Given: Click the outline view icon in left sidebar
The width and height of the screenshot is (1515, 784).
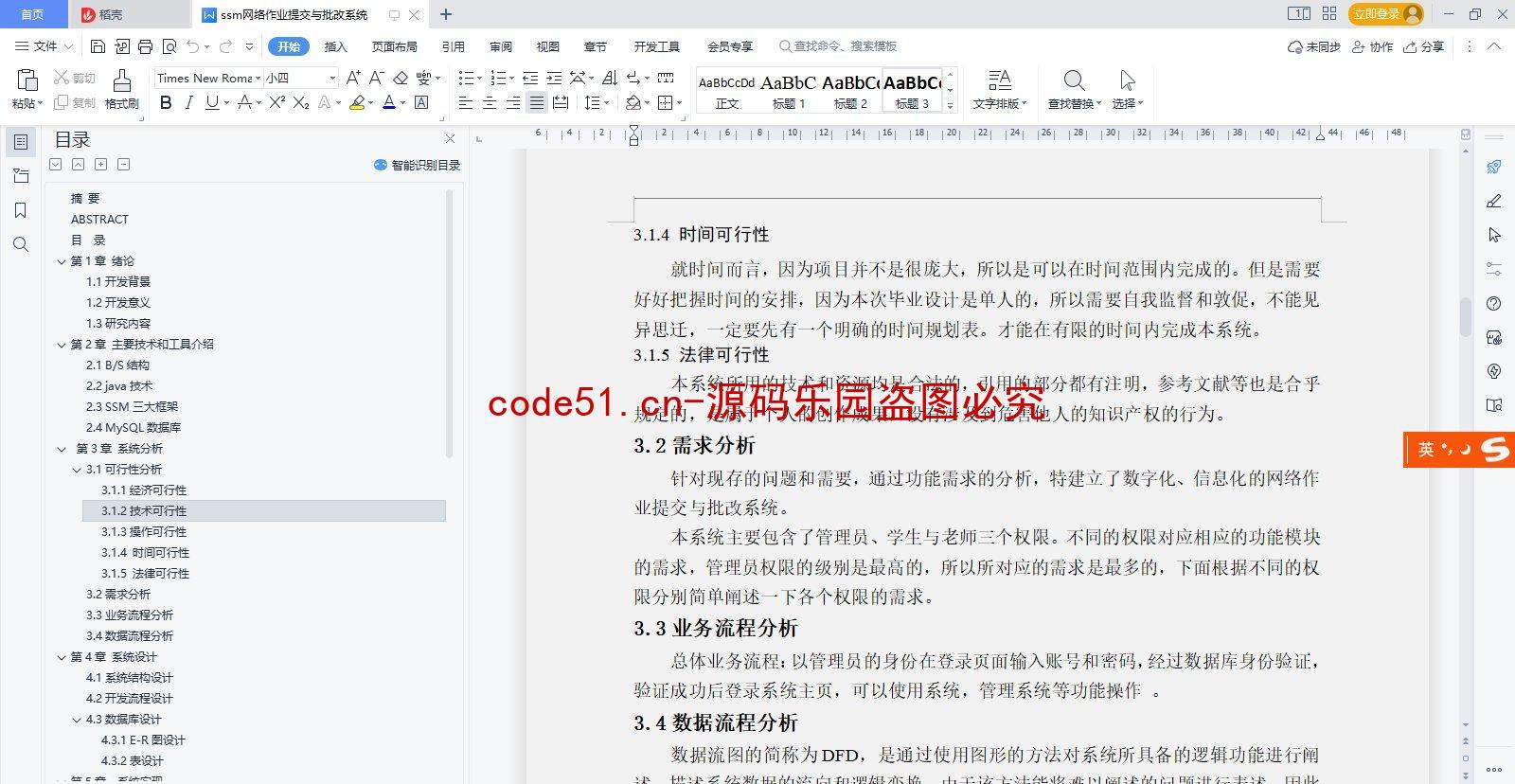Looking at the screenshot, I should coord(21,142).
